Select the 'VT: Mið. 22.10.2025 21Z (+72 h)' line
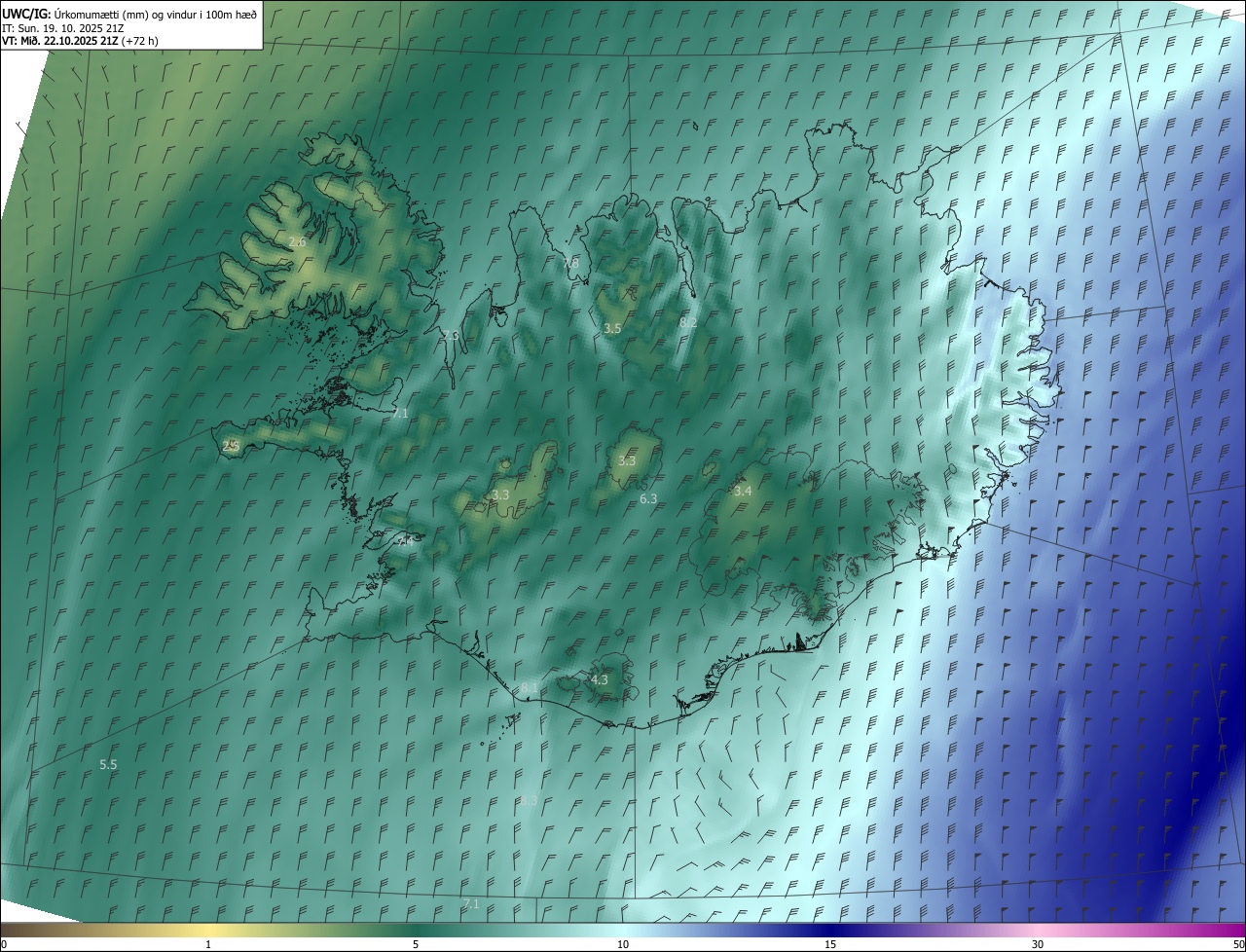This screenshot has width=1246, height=952. [80, 41]
